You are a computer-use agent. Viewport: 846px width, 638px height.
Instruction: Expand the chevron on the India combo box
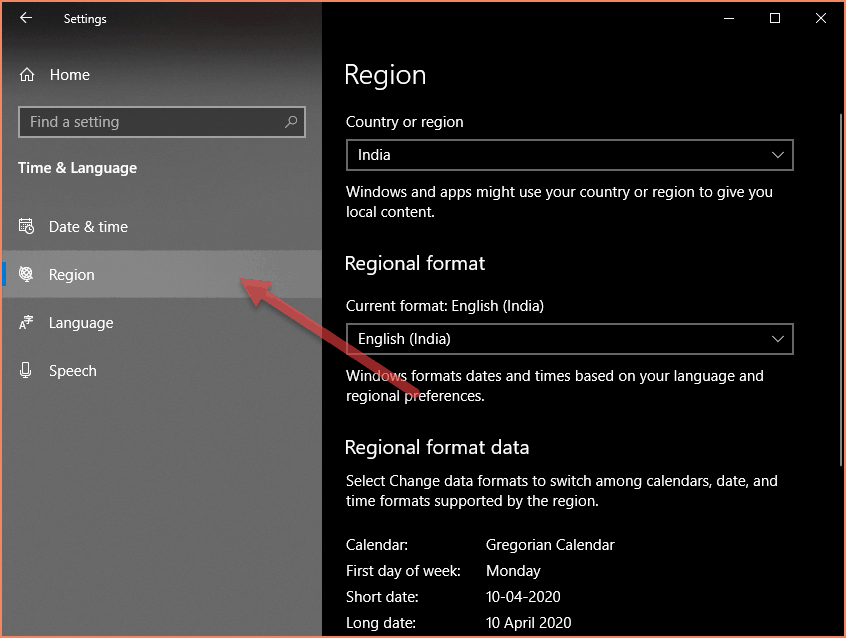778,155
